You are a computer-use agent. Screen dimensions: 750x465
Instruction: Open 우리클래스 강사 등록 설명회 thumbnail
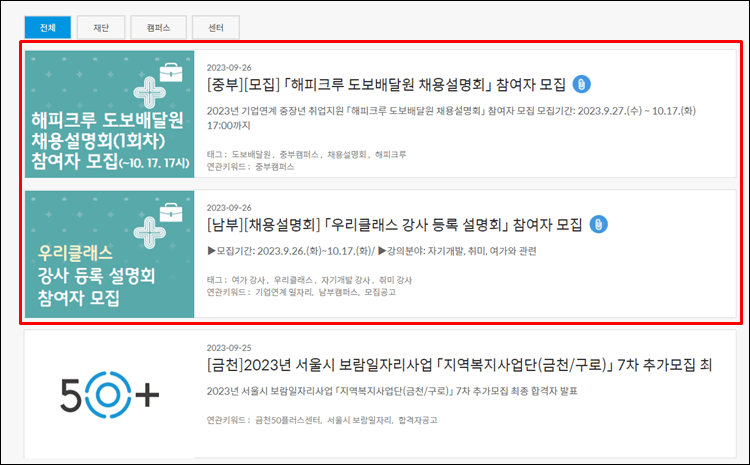[110, 254]
